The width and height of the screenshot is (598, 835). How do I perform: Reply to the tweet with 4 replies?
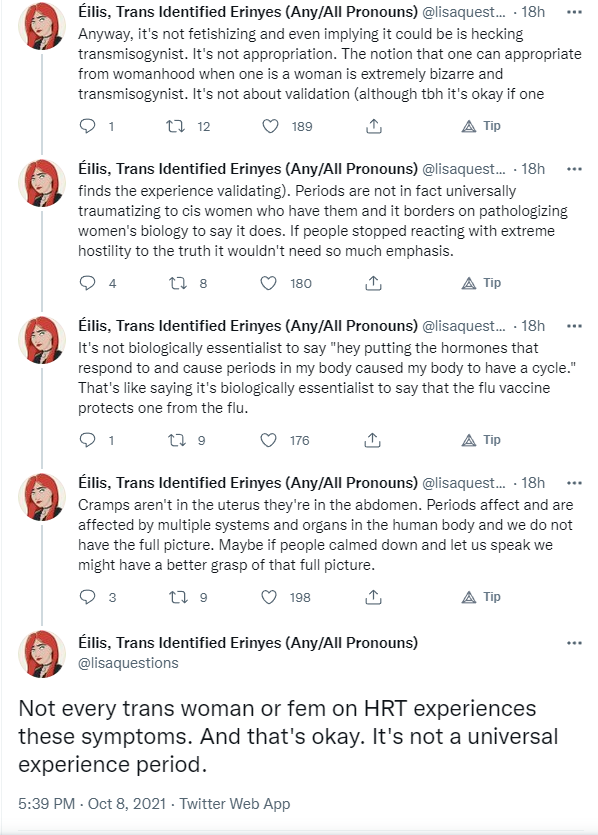pyautogui.click(x=87, y=283)
